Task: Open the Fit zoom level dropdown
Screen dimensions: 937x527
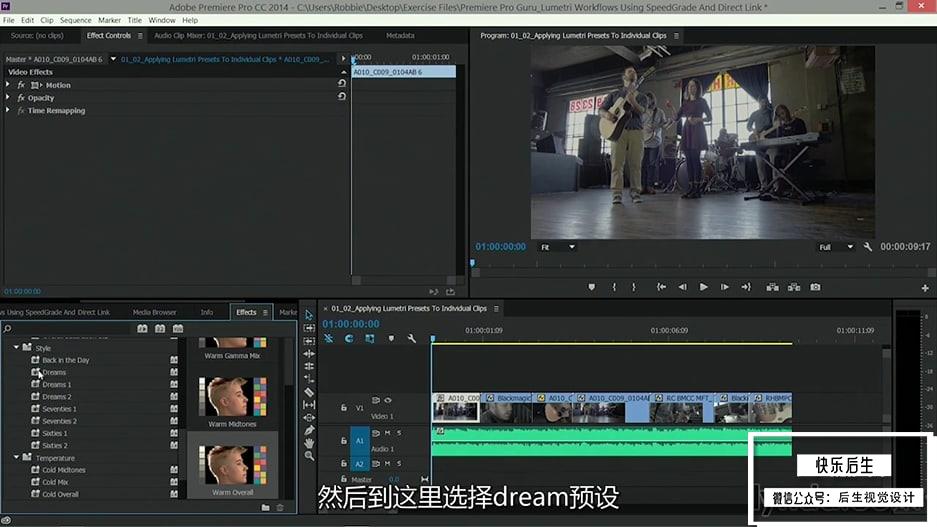Action: click(x=557, y=247)
